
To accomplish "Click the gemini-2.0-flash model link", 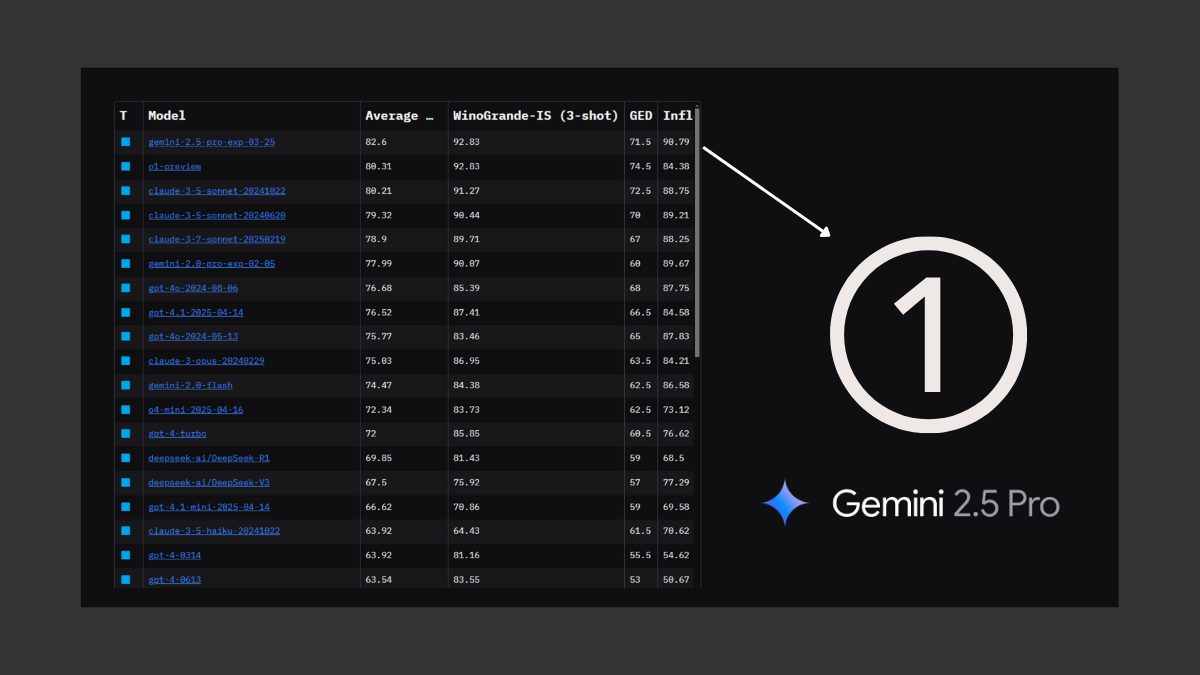I will tap(190, 385).
